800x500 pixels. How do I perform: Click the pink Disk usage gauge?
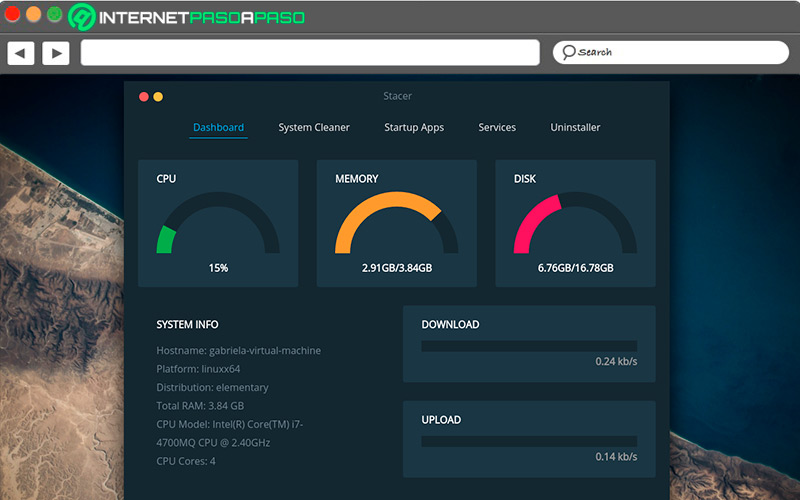point(575,223)
